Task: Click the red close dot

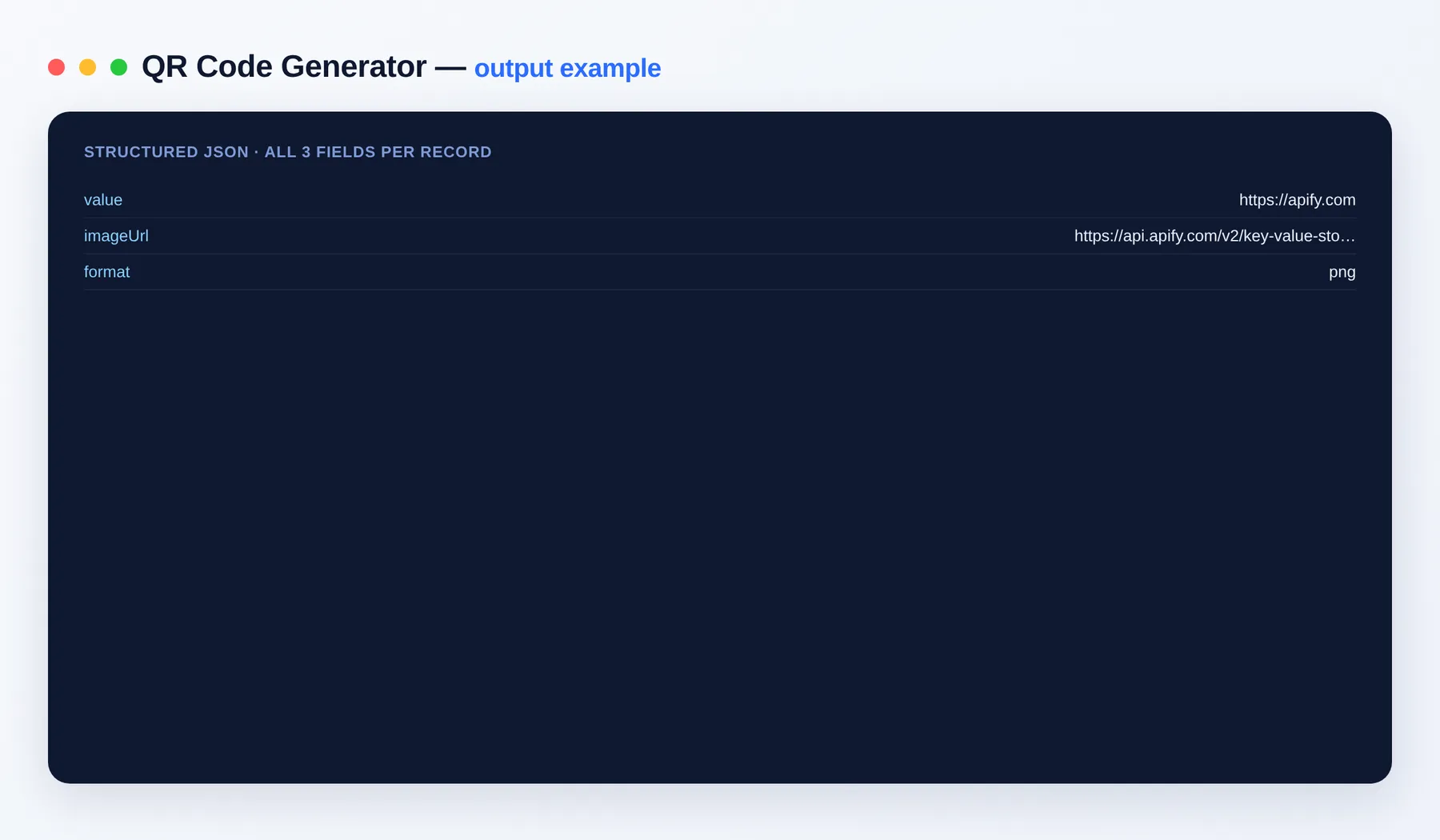Action: point(56,67)
